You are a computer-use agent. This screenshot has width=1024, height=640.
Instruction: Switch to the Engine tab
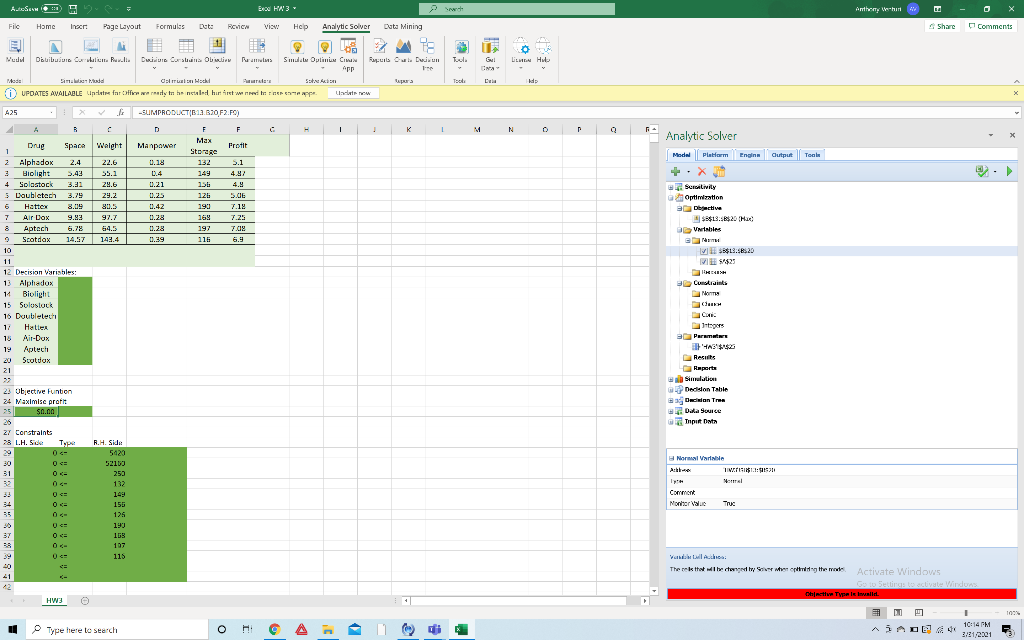[x=748, y=155]
